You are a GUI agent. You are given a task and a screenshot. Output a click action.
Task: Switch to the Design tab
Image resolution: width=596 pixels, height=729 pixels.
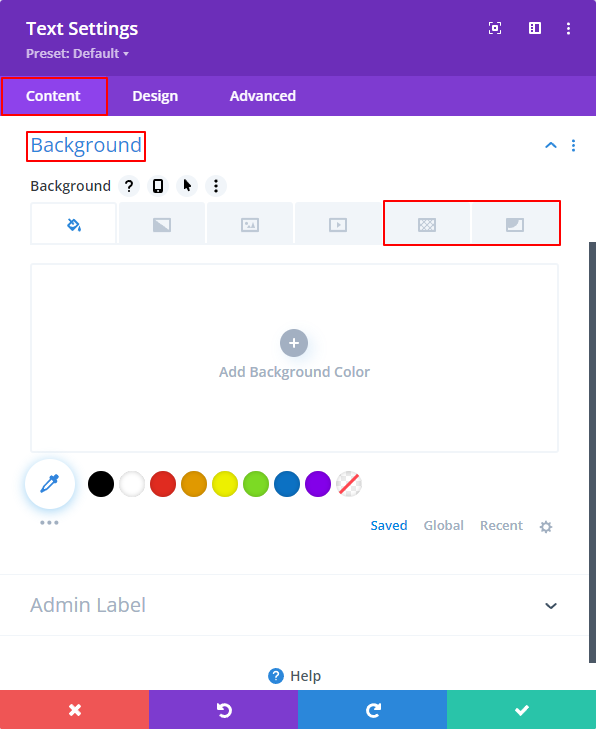(155, 96)
